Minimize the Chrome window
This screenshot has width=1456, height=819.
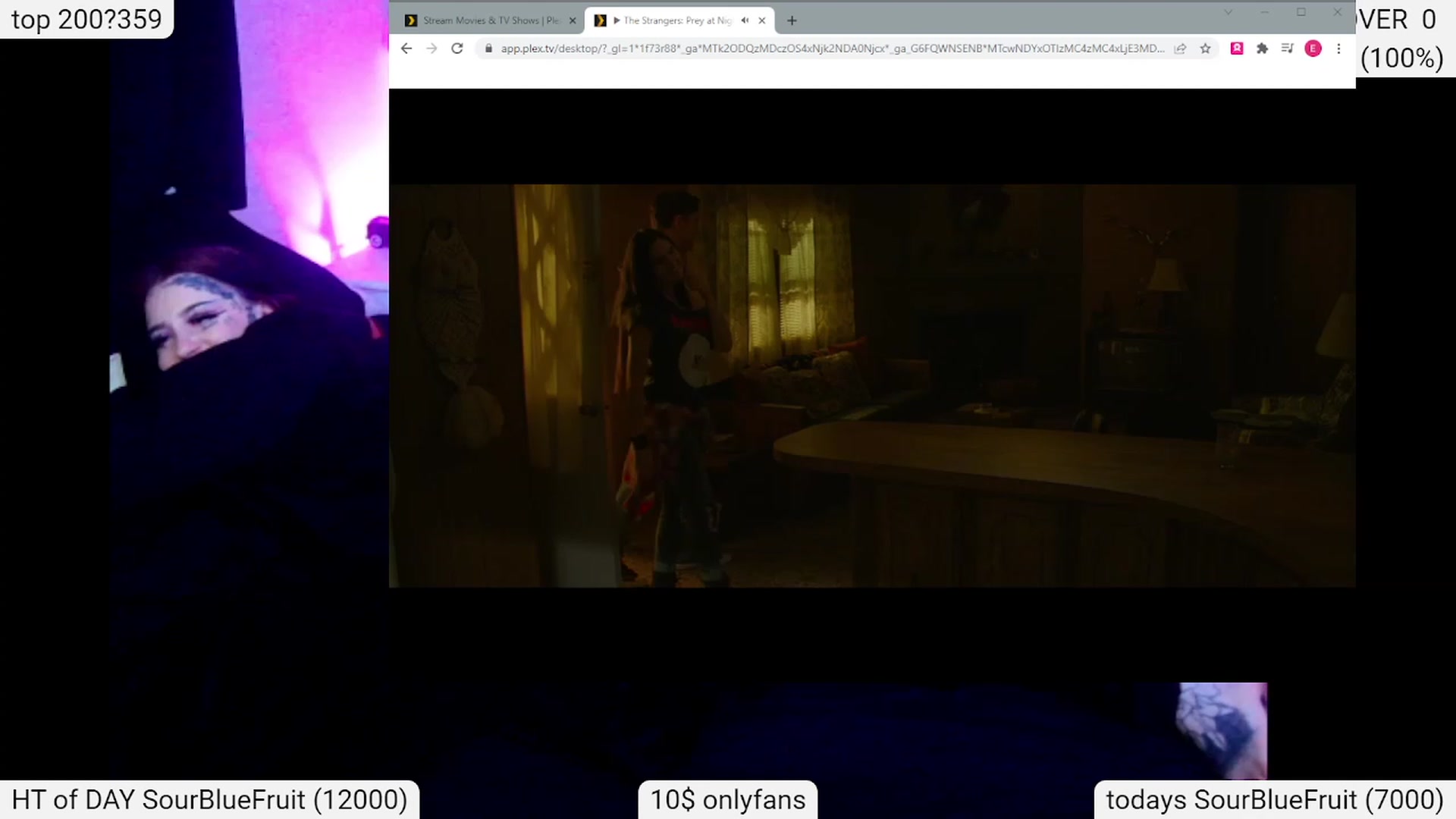point(1264,12)
